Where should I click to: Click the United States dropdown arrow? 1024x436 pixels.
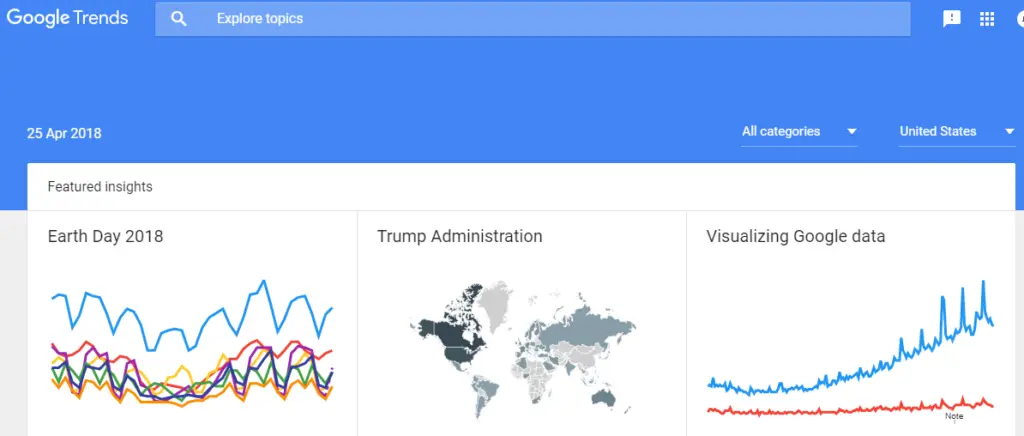click(x=1010, y=132)
